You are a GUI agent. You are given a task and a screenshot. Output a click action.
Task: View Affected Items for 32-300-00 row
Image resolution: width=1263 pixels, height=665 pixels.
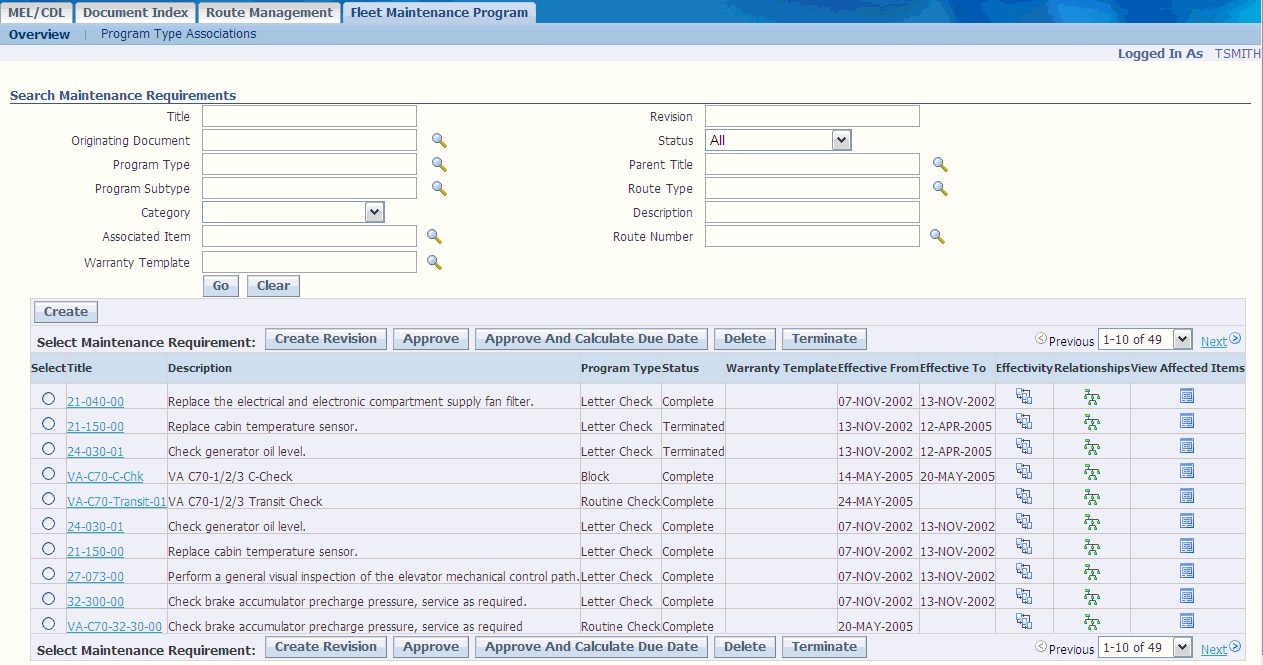(x=1187, y=596)
